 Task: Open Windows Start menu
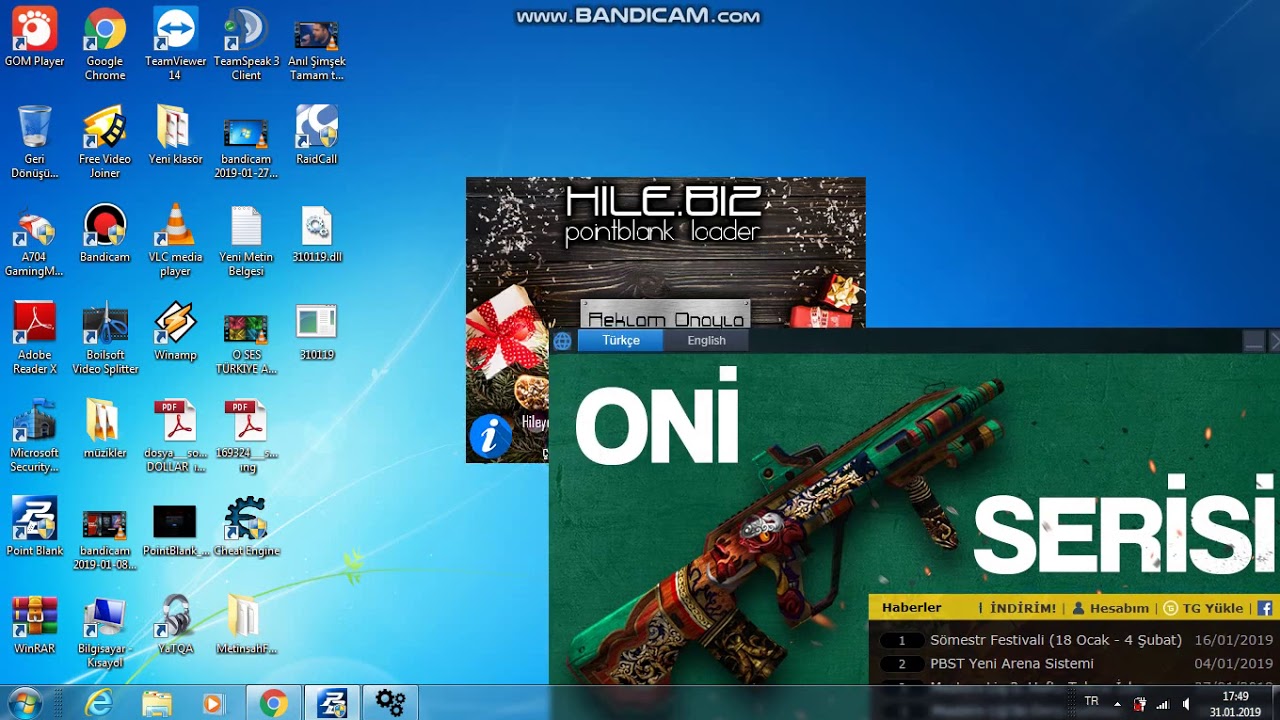[x=25, y=703]
